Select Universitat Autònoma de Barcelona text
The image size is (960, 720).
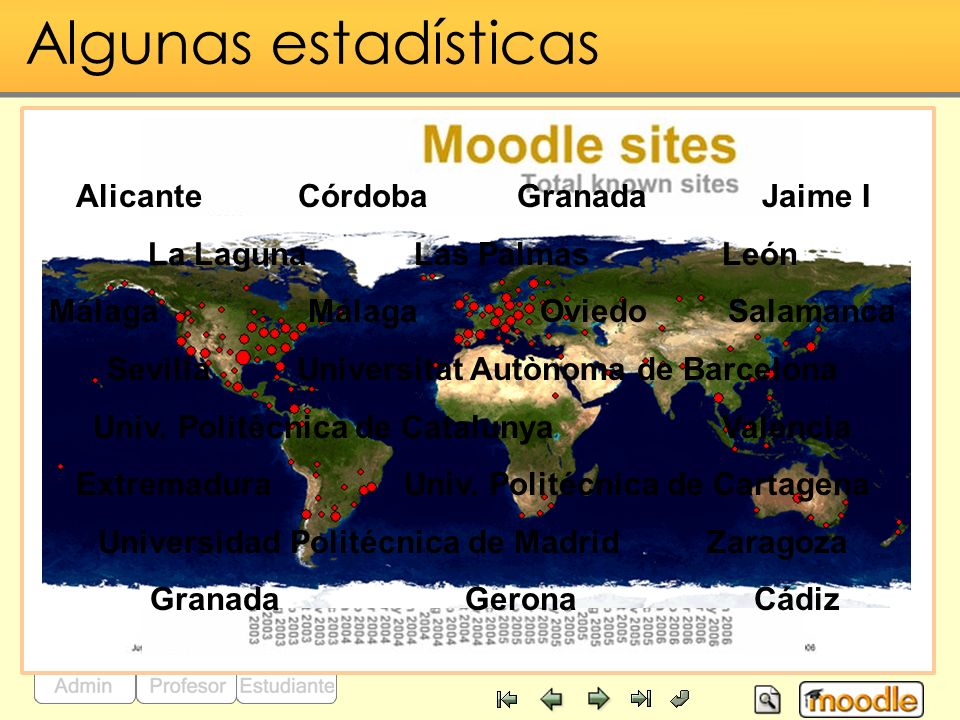(x=567, y=369)
